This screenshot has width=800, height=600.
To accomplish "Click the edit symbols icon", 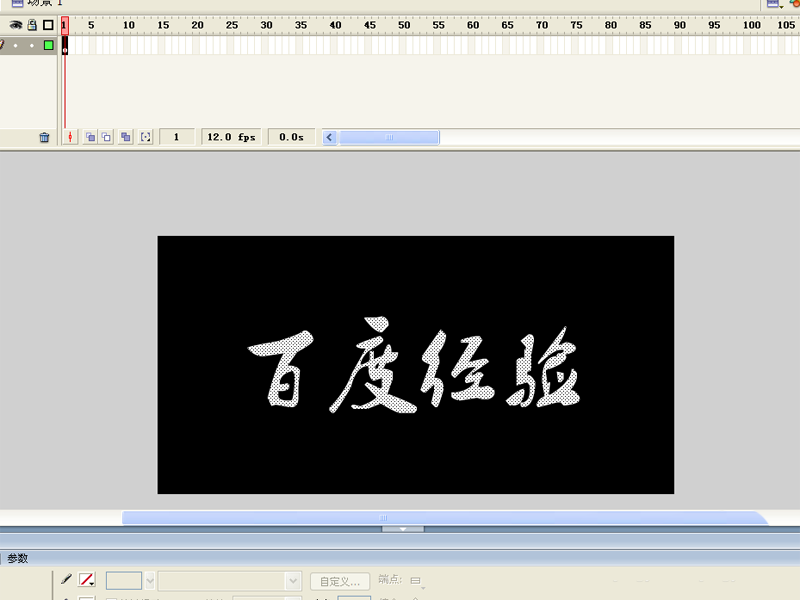I will coord(794,4).
